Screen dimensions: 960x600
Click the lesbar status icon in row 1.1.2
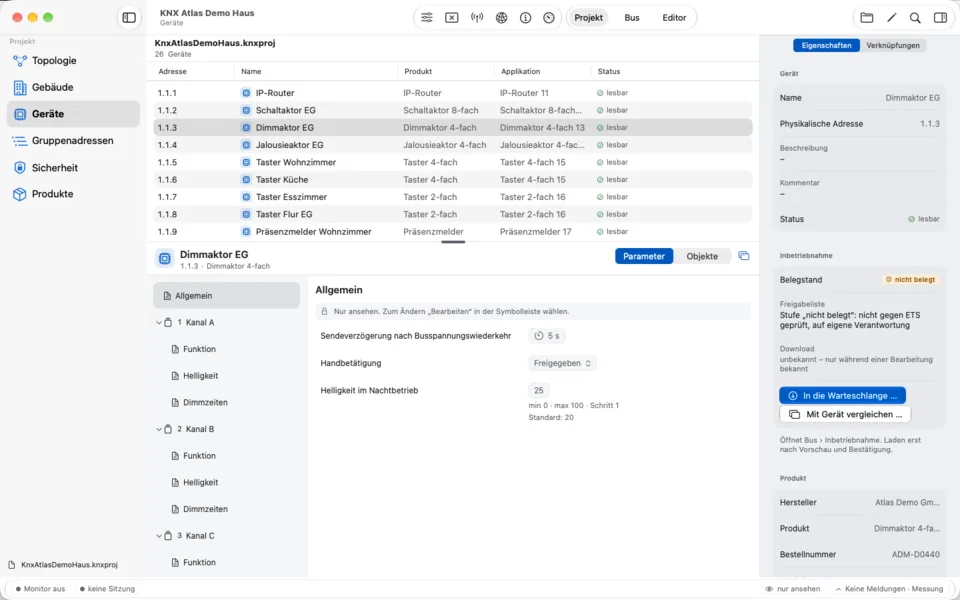tap(600, 110)
